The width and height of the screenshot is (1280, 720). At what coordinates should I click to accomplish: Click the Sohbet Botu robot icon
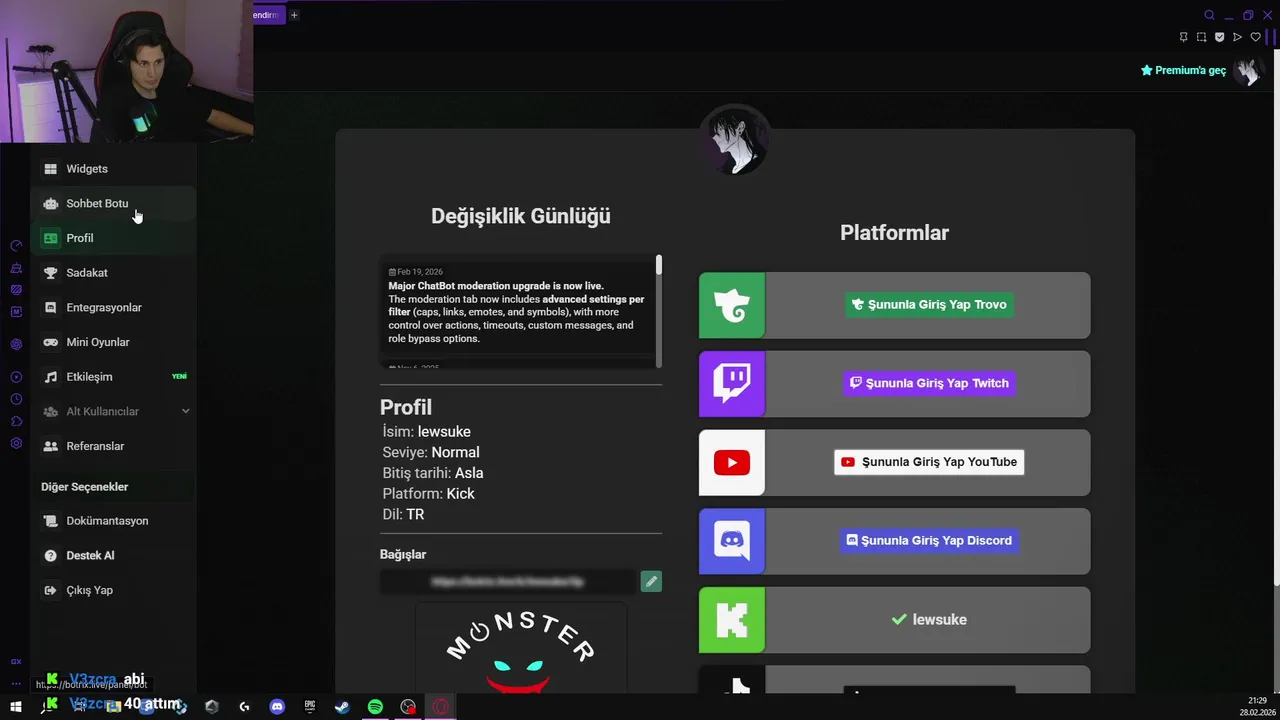[x=50, y=203]
